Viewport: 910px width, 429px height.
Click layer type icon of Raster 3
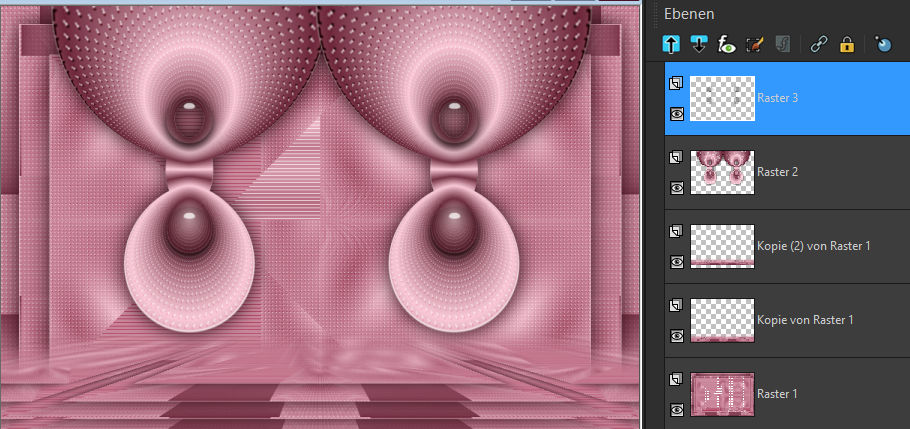677,84
